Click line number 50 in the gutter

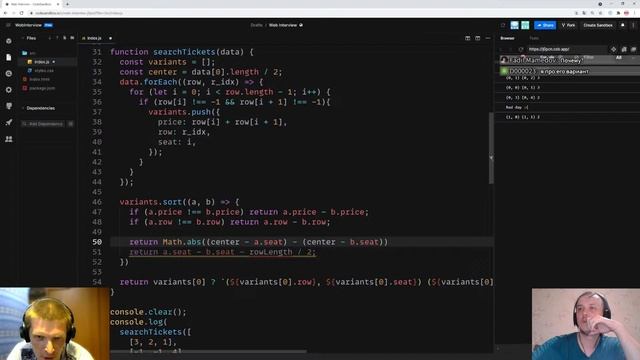(97, 242)
